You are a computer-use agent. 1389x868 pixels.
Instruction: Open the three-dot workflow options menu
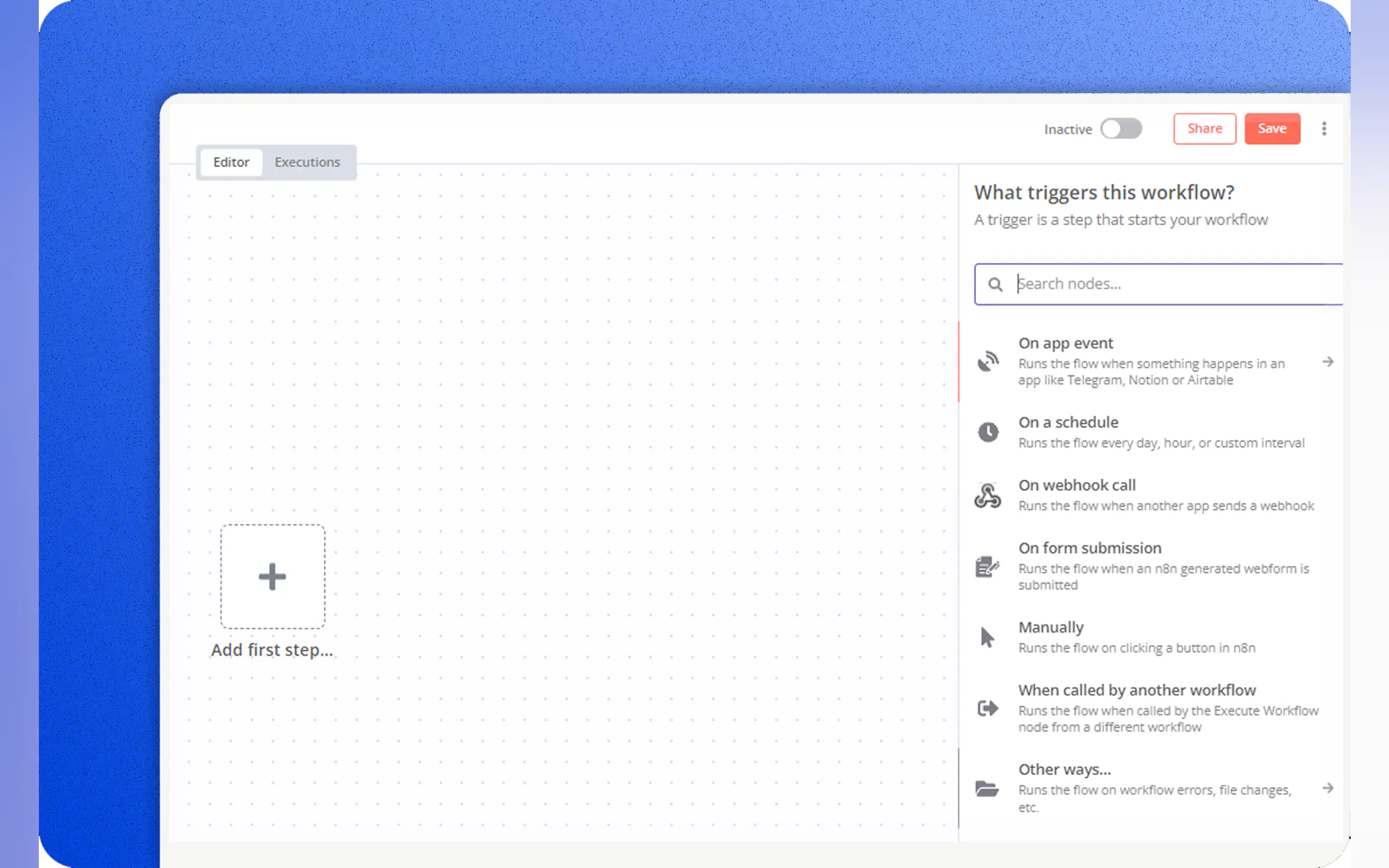coord(1324,128)
